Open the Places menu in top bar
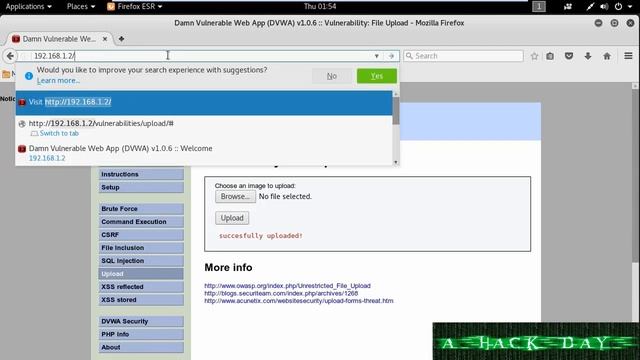This screenshot has height=360, width=640. 81,7
